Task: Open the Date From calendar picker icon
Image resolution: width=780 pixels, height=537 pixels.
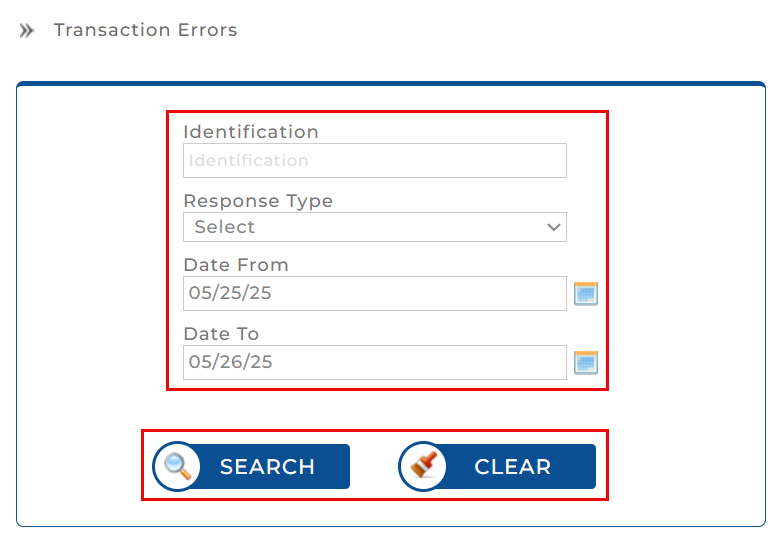Action: (585, 293)
